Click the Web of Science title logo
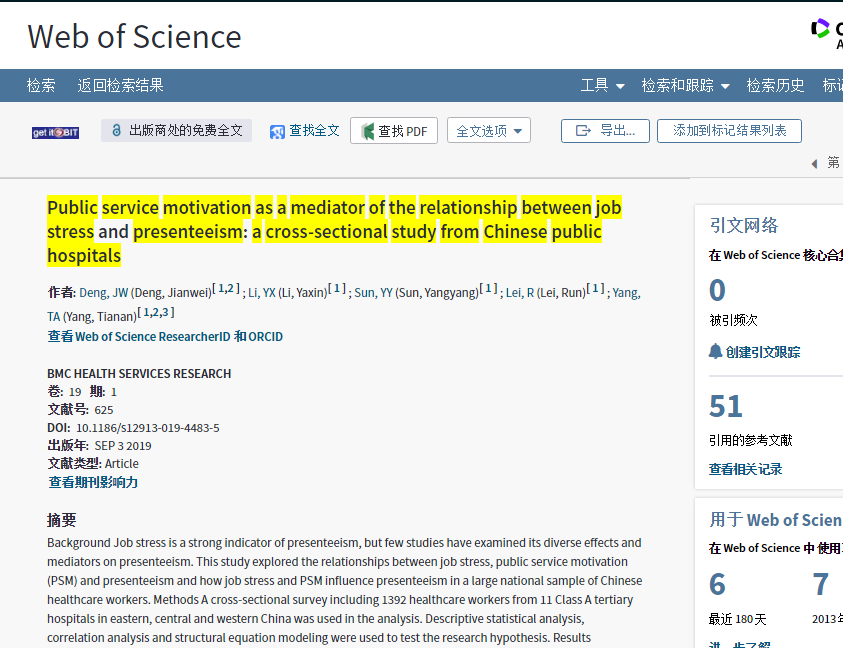Viewport: 843px width, 648px height. coord(134,37)
